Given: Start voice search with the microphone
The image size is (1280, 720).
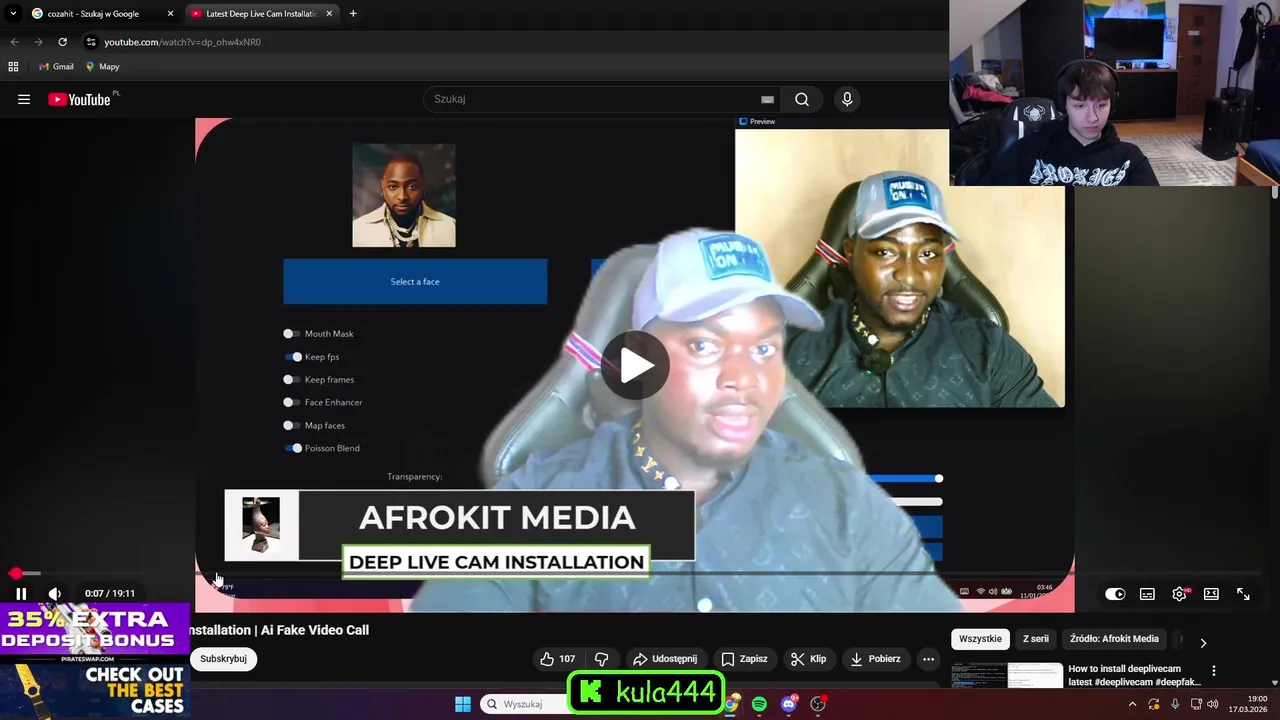Looking at the screenshot, I should click(x=847, y=99).
